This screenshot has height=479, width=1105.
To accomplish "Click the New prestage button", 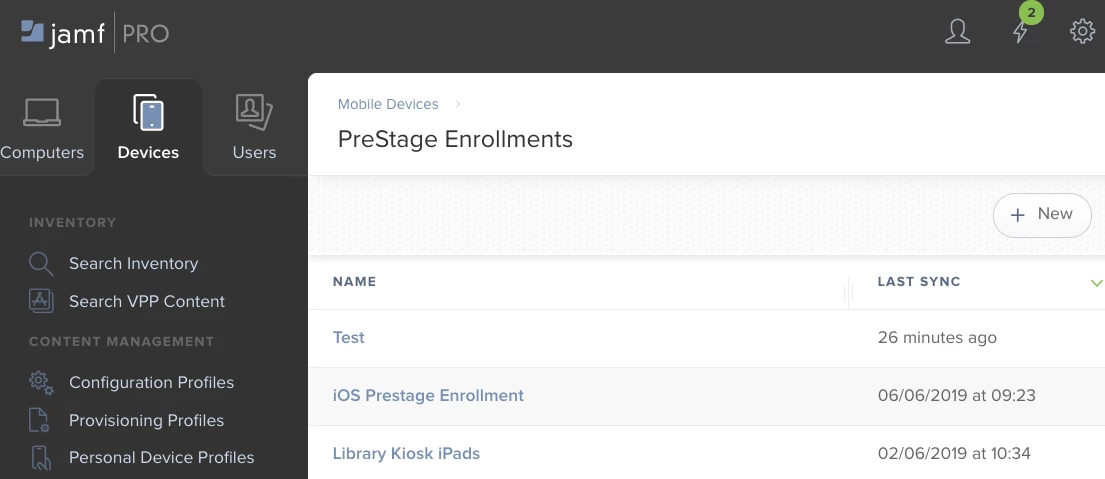I will pyautogui.click(x=1042, y=215).
